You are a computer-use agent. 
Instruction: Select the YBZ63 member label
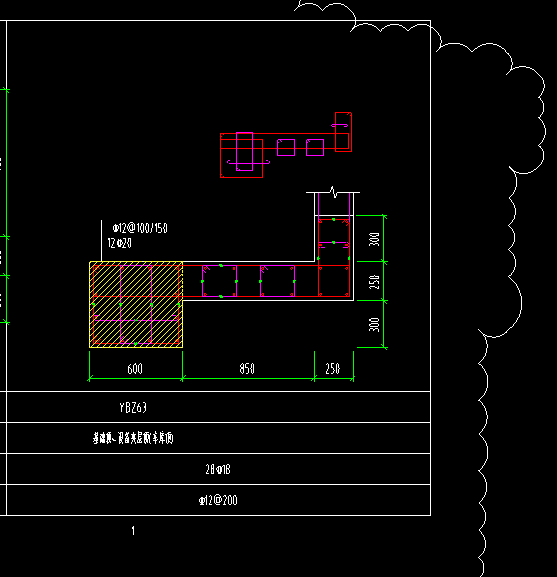click(133, 407)
